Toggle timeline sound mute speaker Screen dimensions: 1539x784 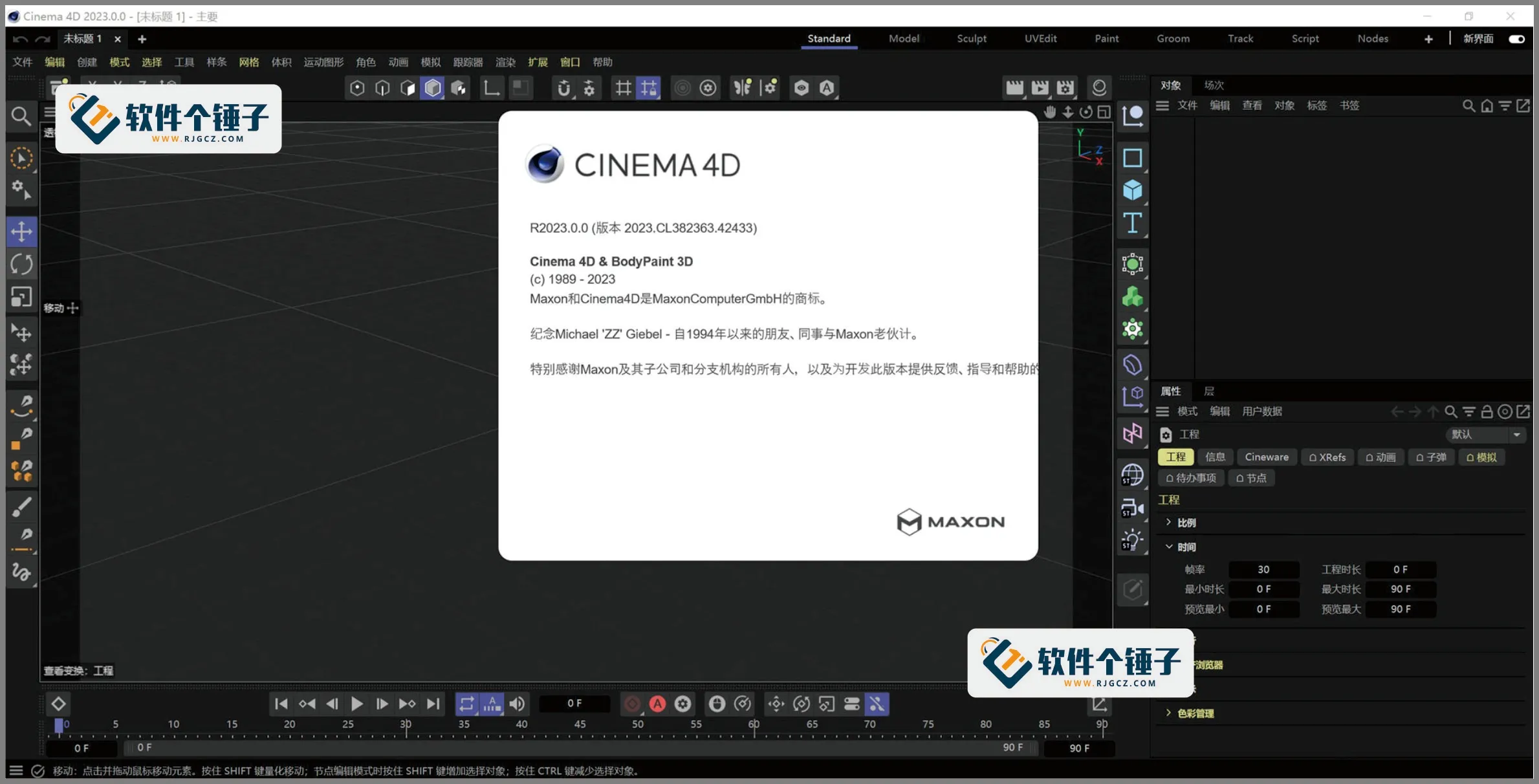518,704
